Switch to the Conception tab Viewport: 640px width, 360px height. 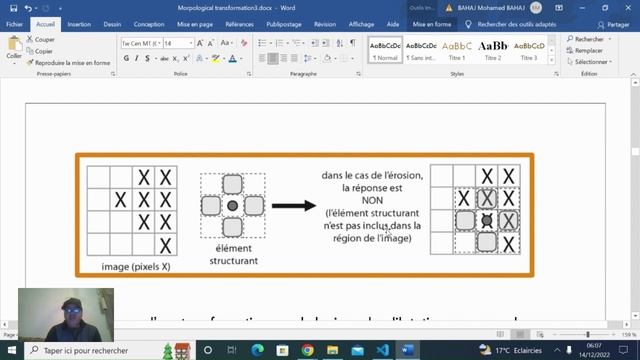pos(149,24)
